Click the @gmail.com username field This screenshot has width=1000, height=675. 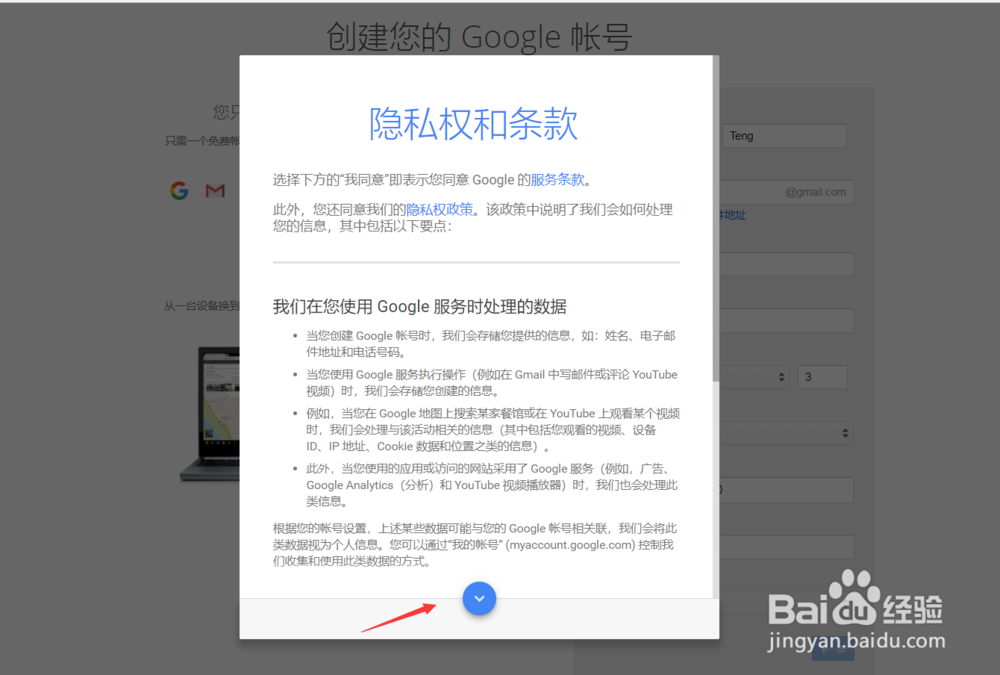click(786, 192)
